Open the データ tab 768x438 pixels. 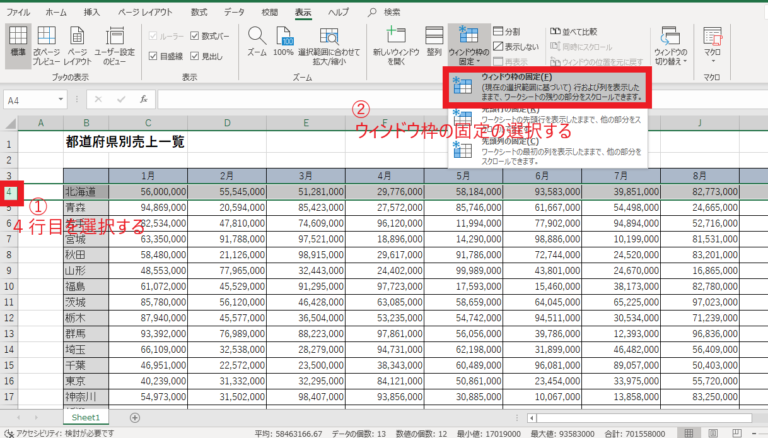[x=234, y=12]
